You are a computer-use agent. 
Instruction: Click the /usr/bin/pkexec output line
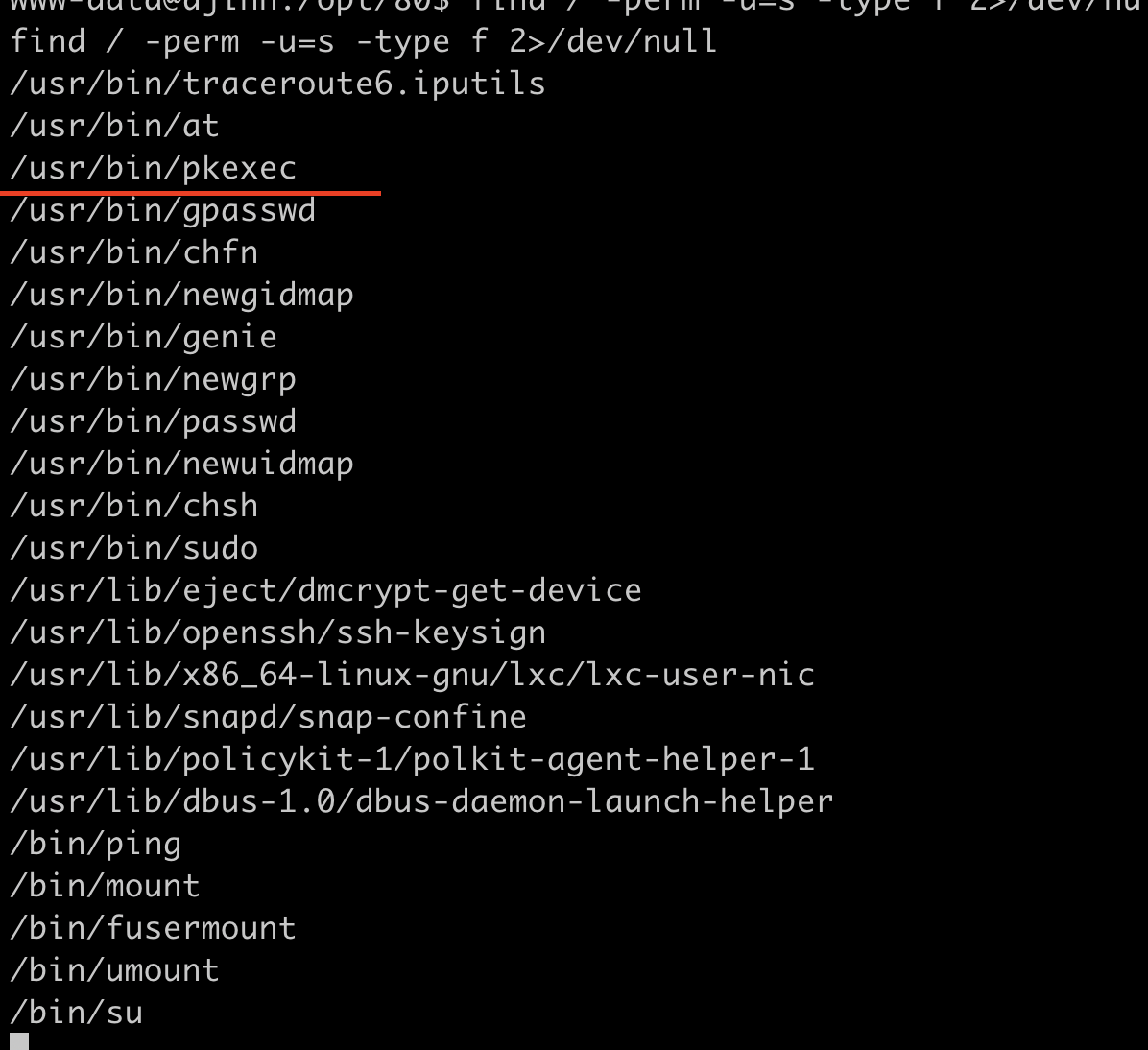[153, 168]
